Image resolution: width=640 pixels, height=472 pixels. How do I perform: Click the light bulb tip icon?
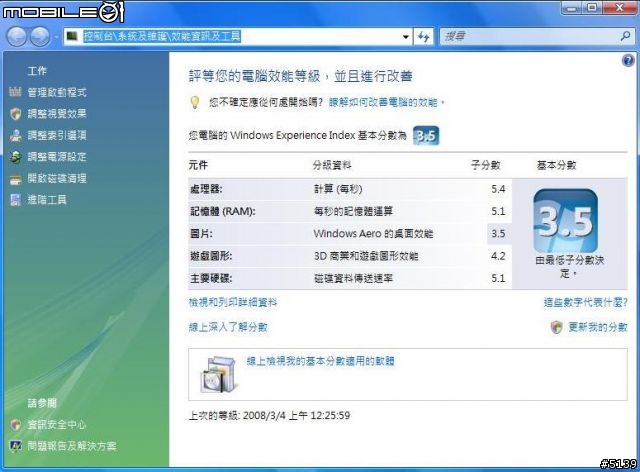195,102
